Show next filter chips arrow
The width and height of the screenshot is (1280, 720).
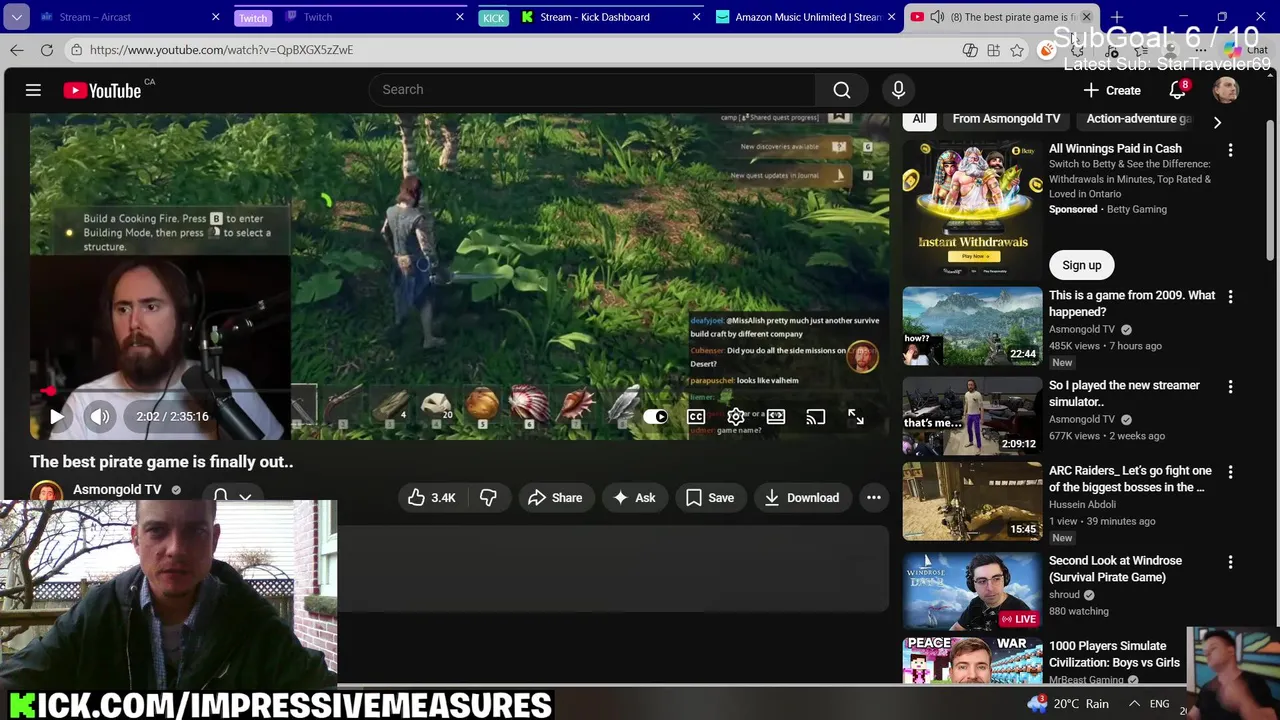pyautogui.click(x=1217, y=122)
